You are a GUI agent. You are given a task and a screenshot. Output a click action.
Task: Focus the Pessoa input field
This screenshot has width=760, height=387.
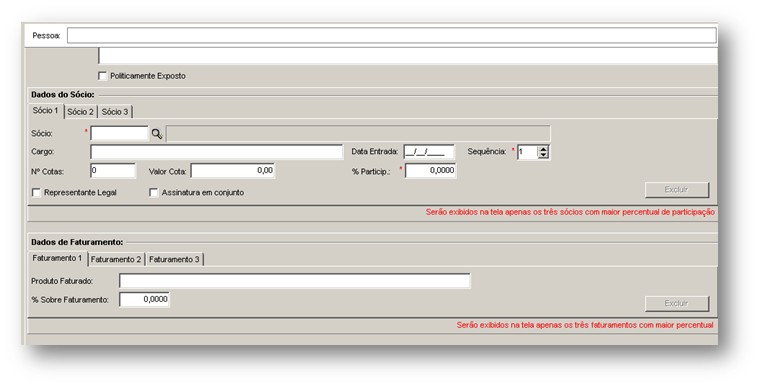point(392,35)
